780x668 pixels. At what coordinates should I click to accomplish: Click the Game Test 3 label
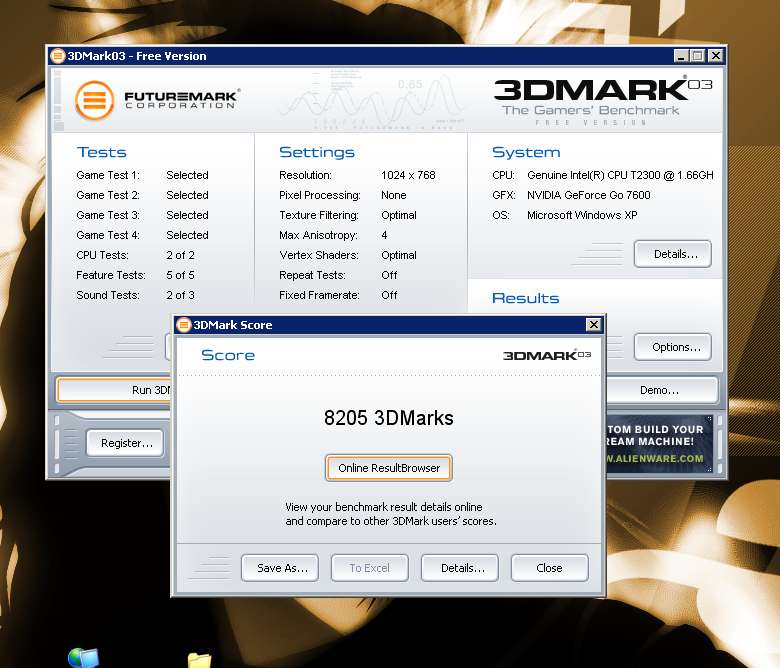click(108, 215)
